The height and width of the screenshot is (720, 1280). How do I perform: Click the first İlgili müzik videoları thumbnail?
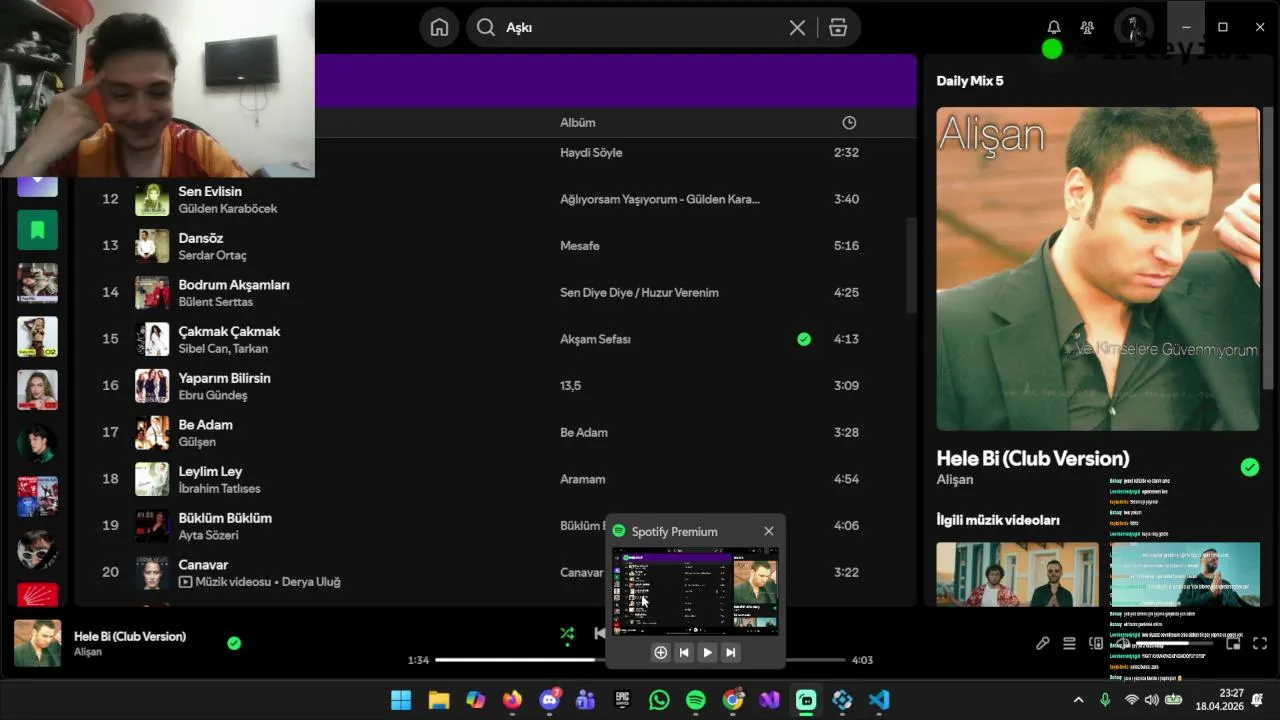pos(1017,575)
